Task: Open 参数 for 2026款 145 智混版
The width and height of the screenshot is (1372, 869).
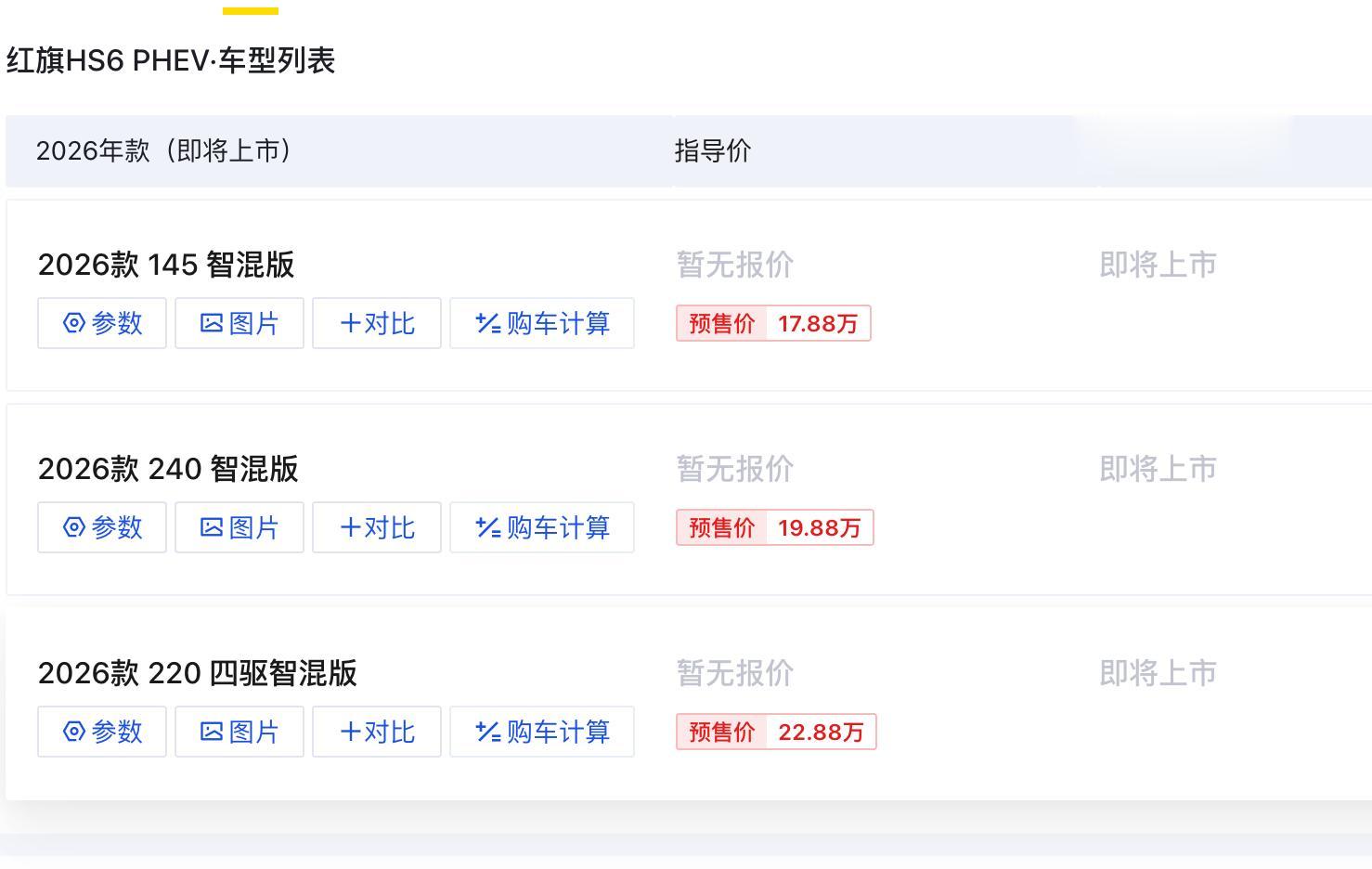Action: 102,323
